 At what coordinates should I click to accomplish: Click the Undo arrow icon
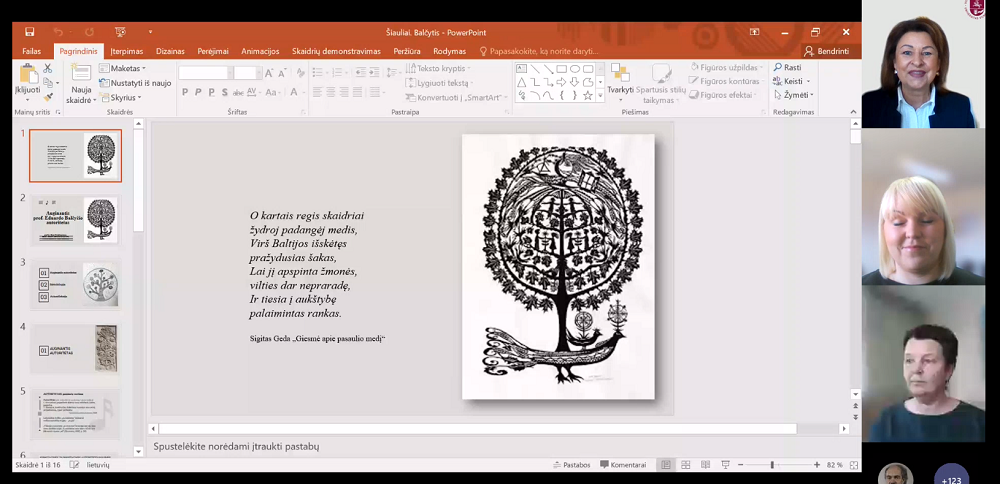(x=58, y=32)
